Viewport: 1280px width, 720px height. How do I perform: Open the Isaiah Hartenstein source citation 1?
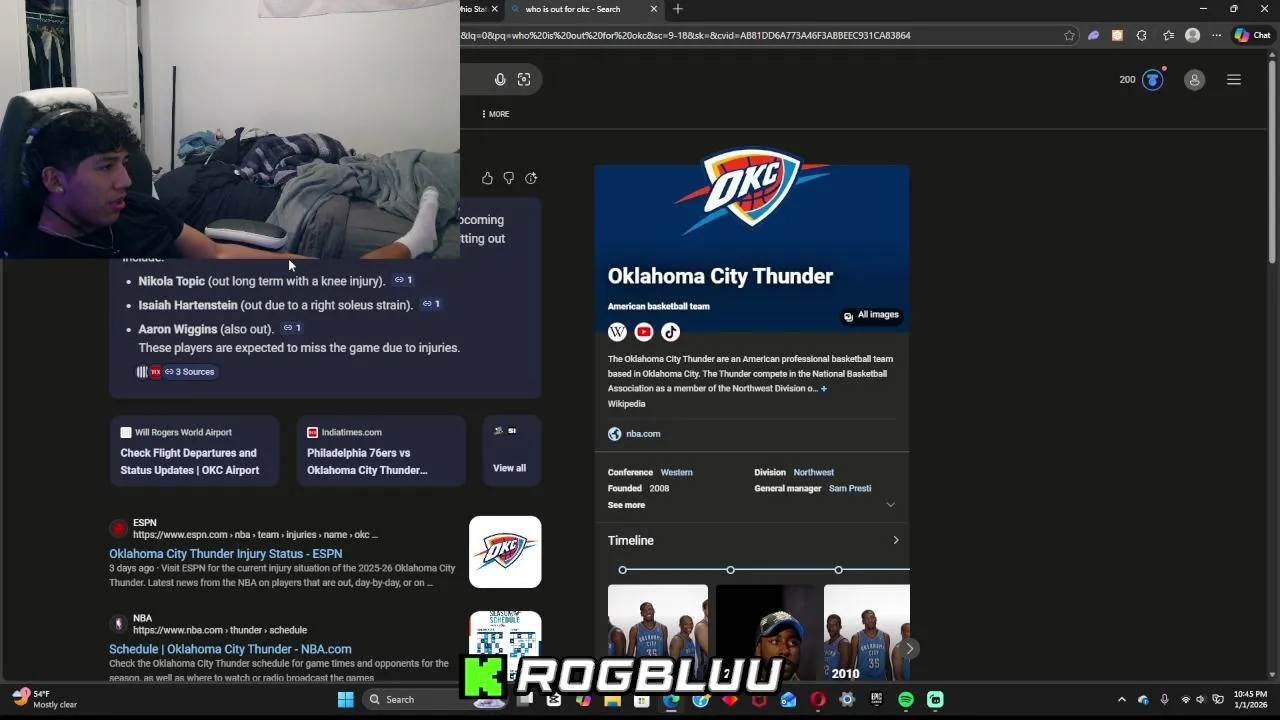[x=431, y=304]
